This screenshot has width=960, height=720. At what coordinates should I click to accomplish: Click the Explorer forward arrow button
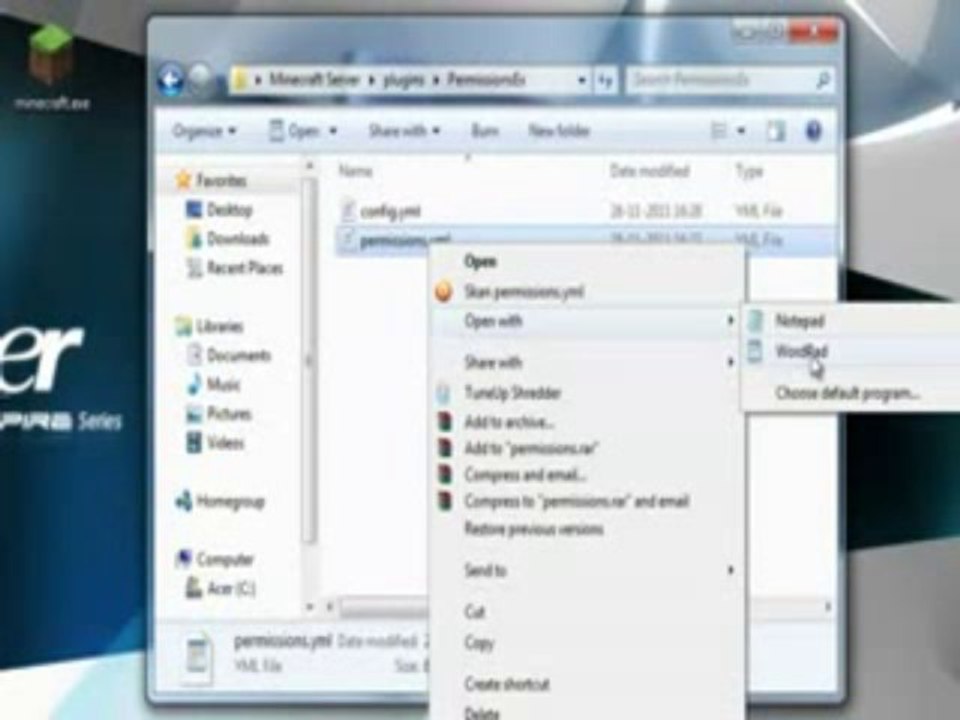(200, 80)
